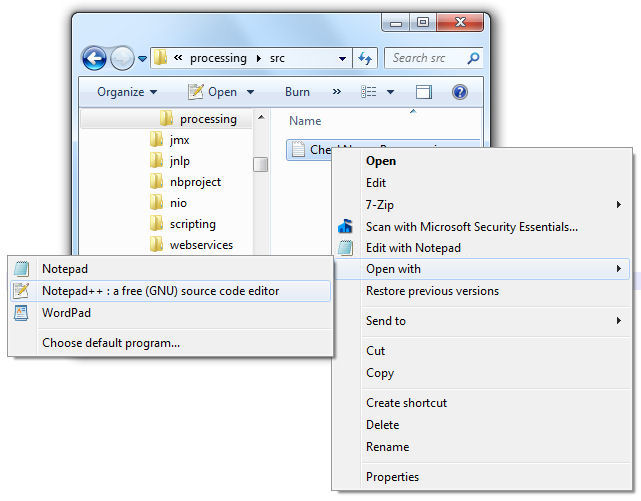Click Burn in the toolbar
The width and height of the screenshot is (641, 501).
pos(297,92)
